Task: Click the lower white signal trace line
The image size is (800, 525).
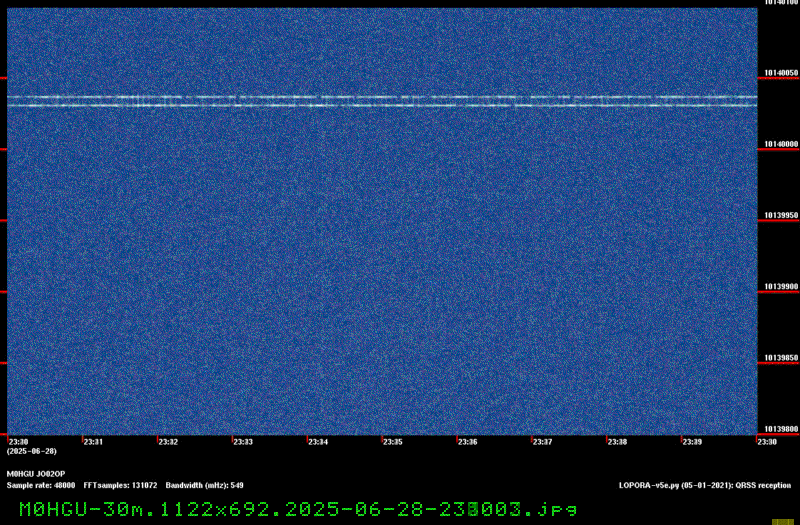Action: pyautogui.click(x=382, y=106)
